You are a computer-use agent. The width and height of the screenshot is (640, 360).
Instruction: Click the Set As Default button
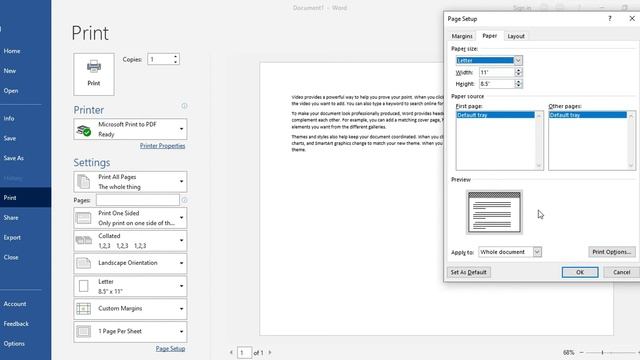point(469,272)
